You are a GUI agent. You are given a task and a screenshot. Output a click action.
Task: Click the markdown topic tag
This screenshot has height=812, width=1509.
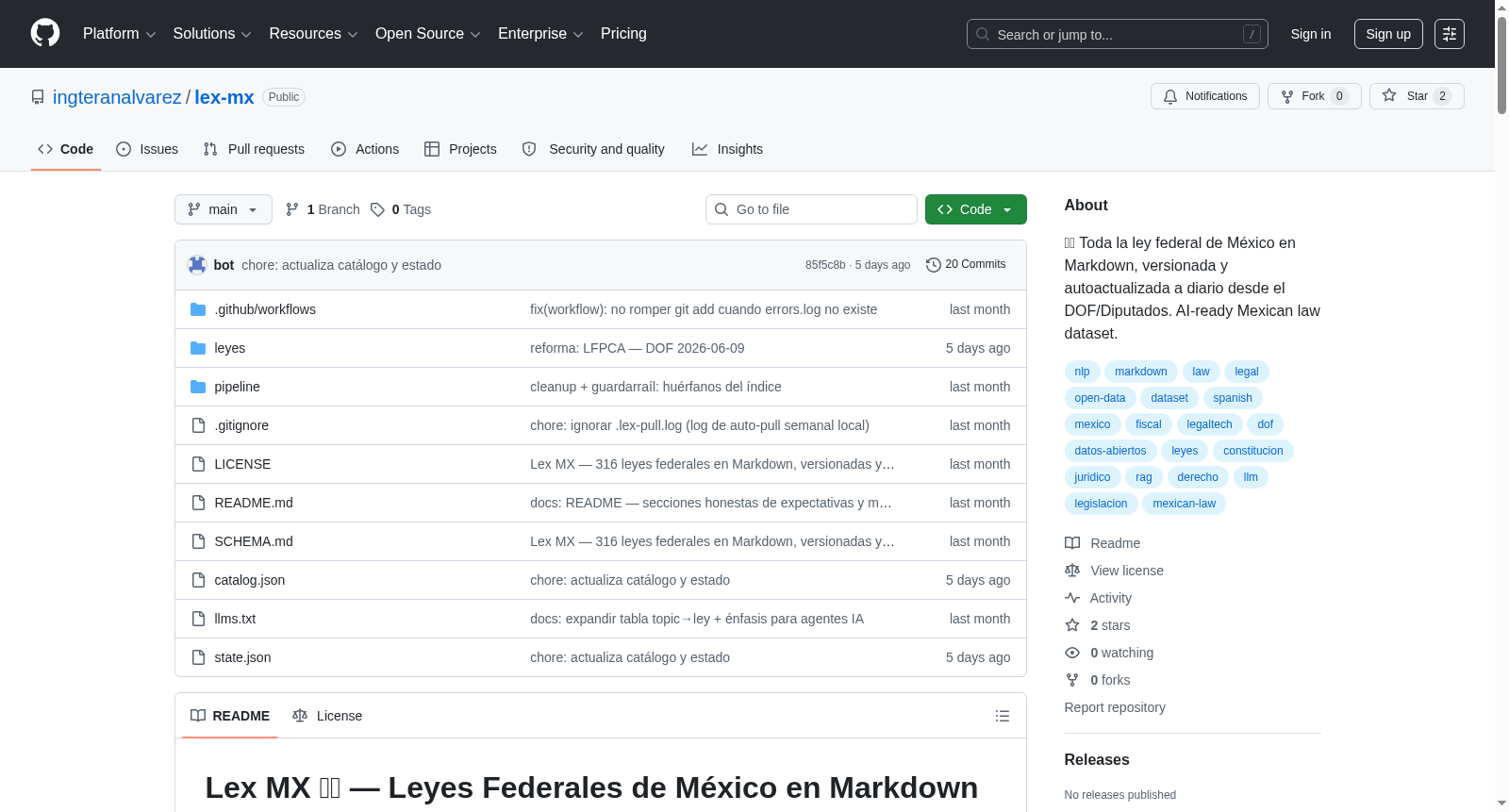point(1140,372)
